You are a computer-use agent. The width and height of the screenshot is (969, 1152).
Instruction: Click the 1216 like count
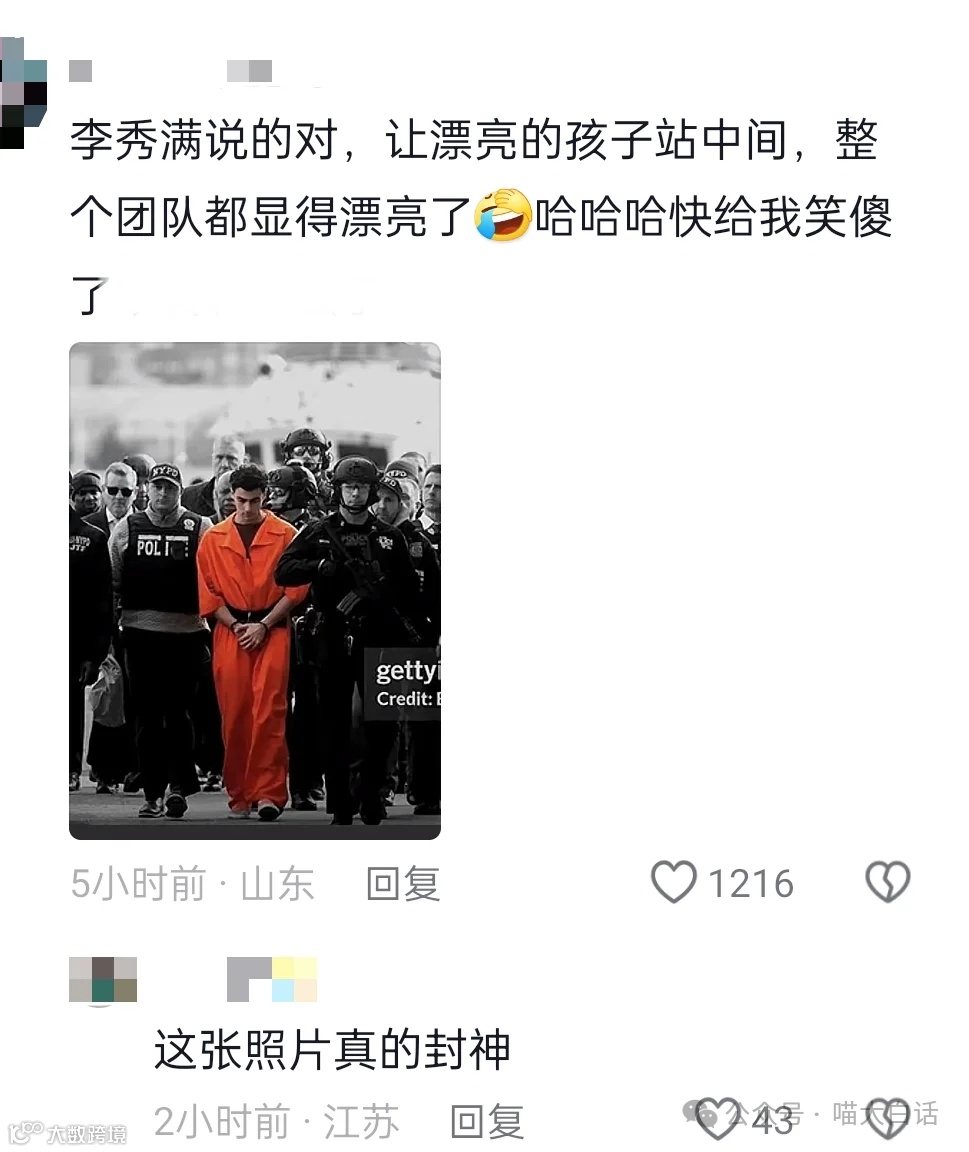pos(751,883)
